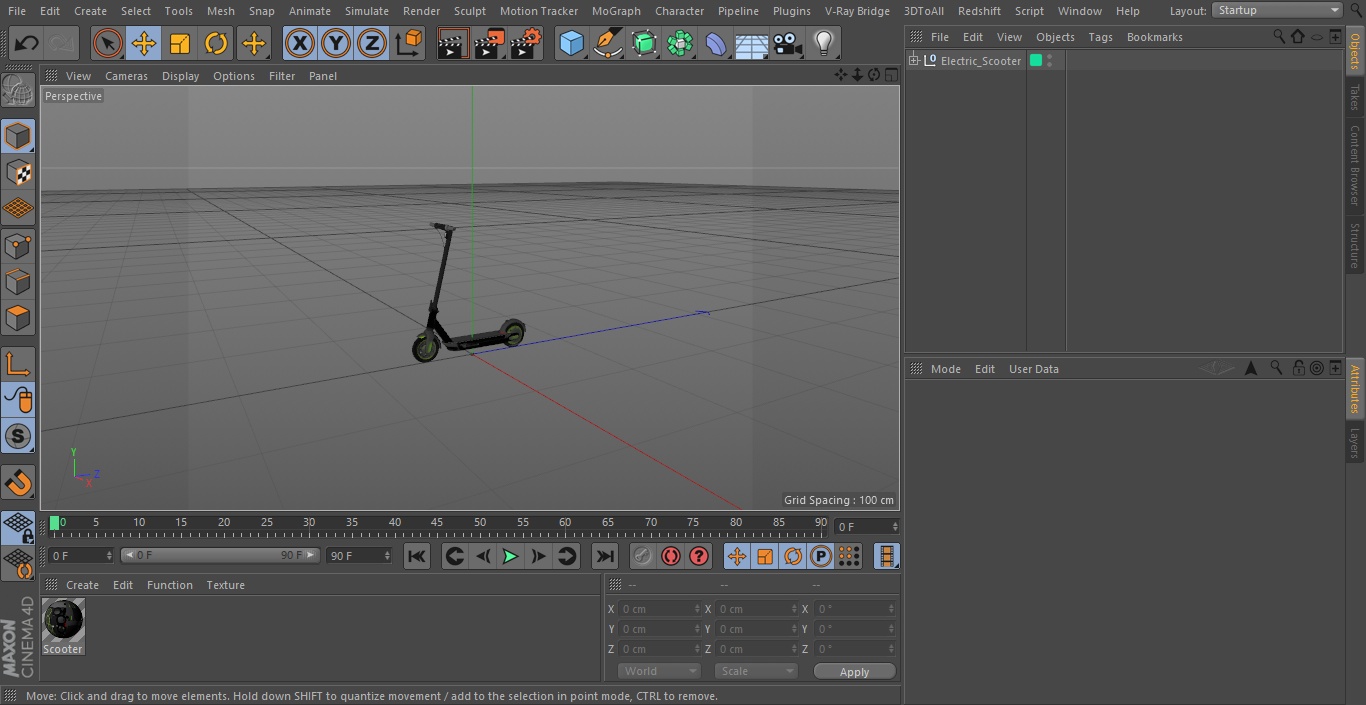Open the Render Settings

tap(526, 43)
